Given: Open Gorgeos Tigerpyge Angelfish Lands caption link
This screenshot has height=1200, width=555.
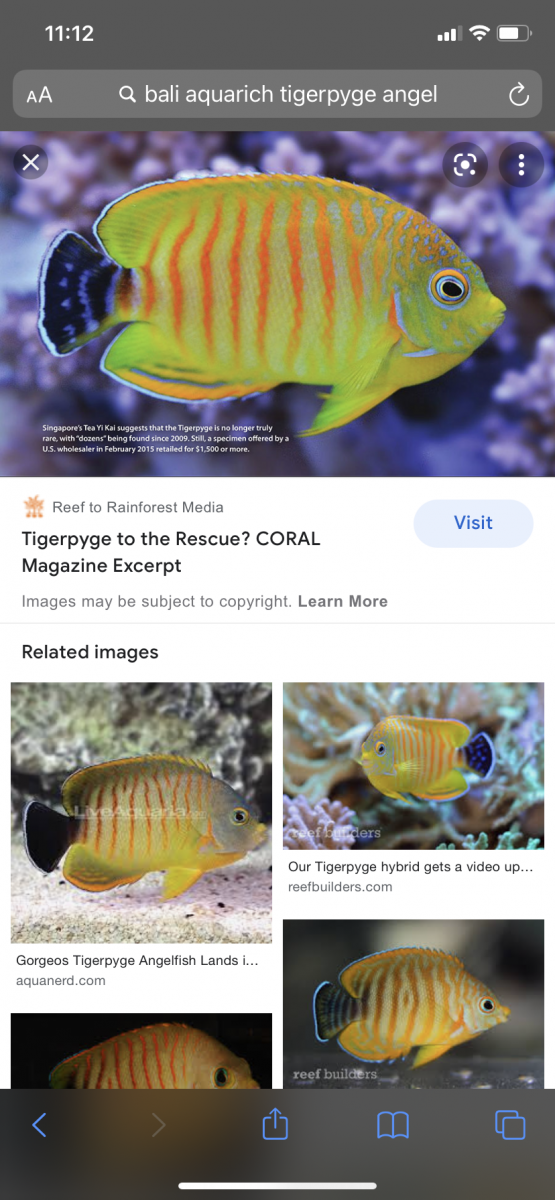Looking at the screenshot, I should [138, 961].
